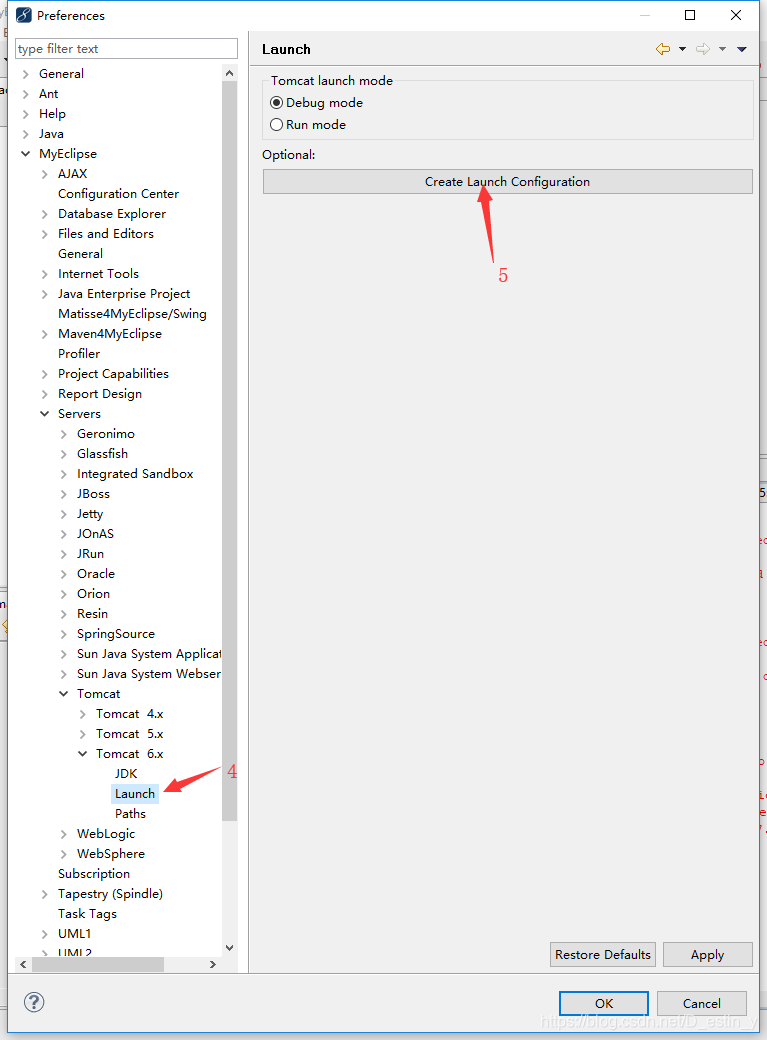Click Create Launch Configuration button
The image size is (767, 1040).
click(x=508, y=182)
